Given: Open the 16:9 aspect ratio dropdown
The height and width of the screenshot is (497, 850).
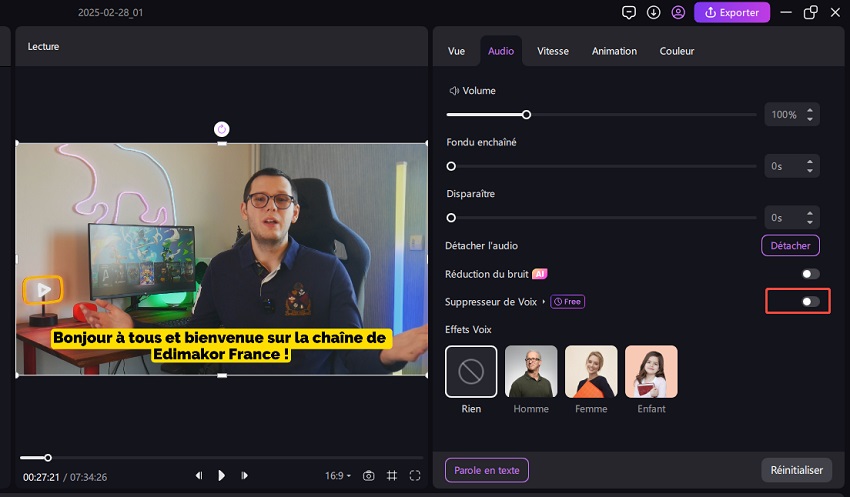Looking at the screenshot, I should click(x=338, y=476).
